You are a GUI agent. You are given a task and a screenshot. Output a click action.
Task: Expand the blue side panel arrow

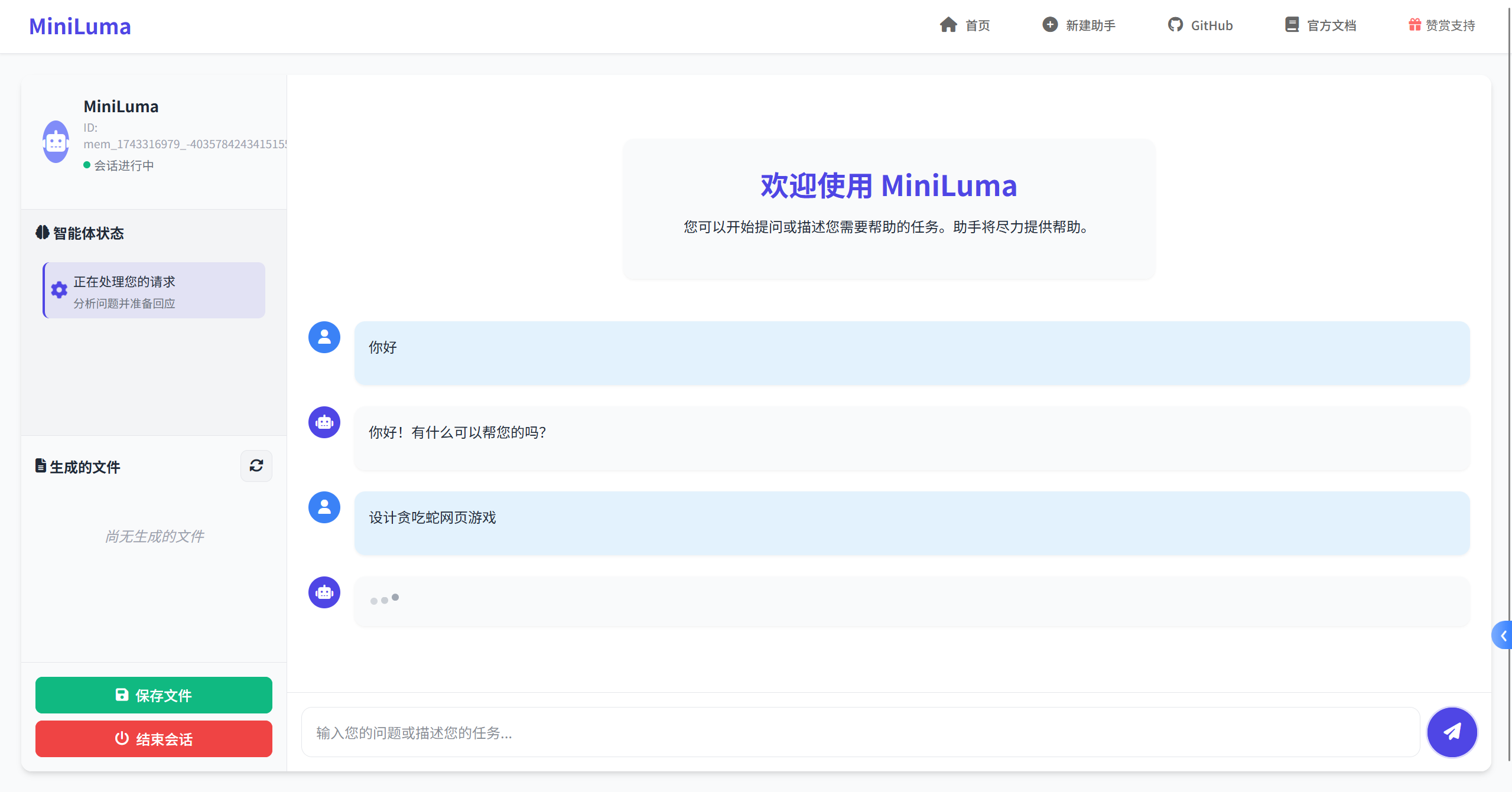[x=1503, y=635]
